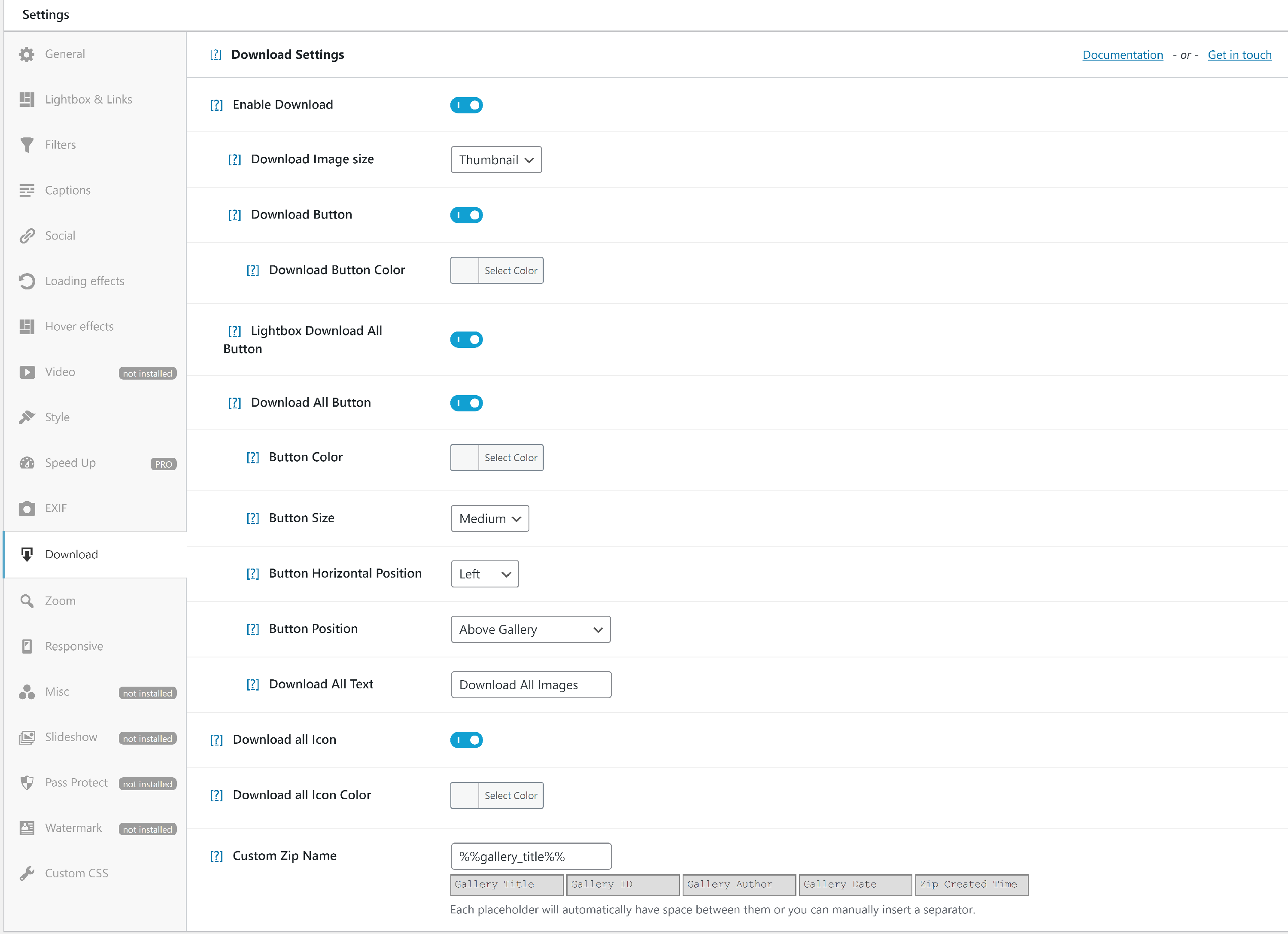Insert the Gallery Title placeholder
Screen dimensions: 1288x934
(507, 885)
